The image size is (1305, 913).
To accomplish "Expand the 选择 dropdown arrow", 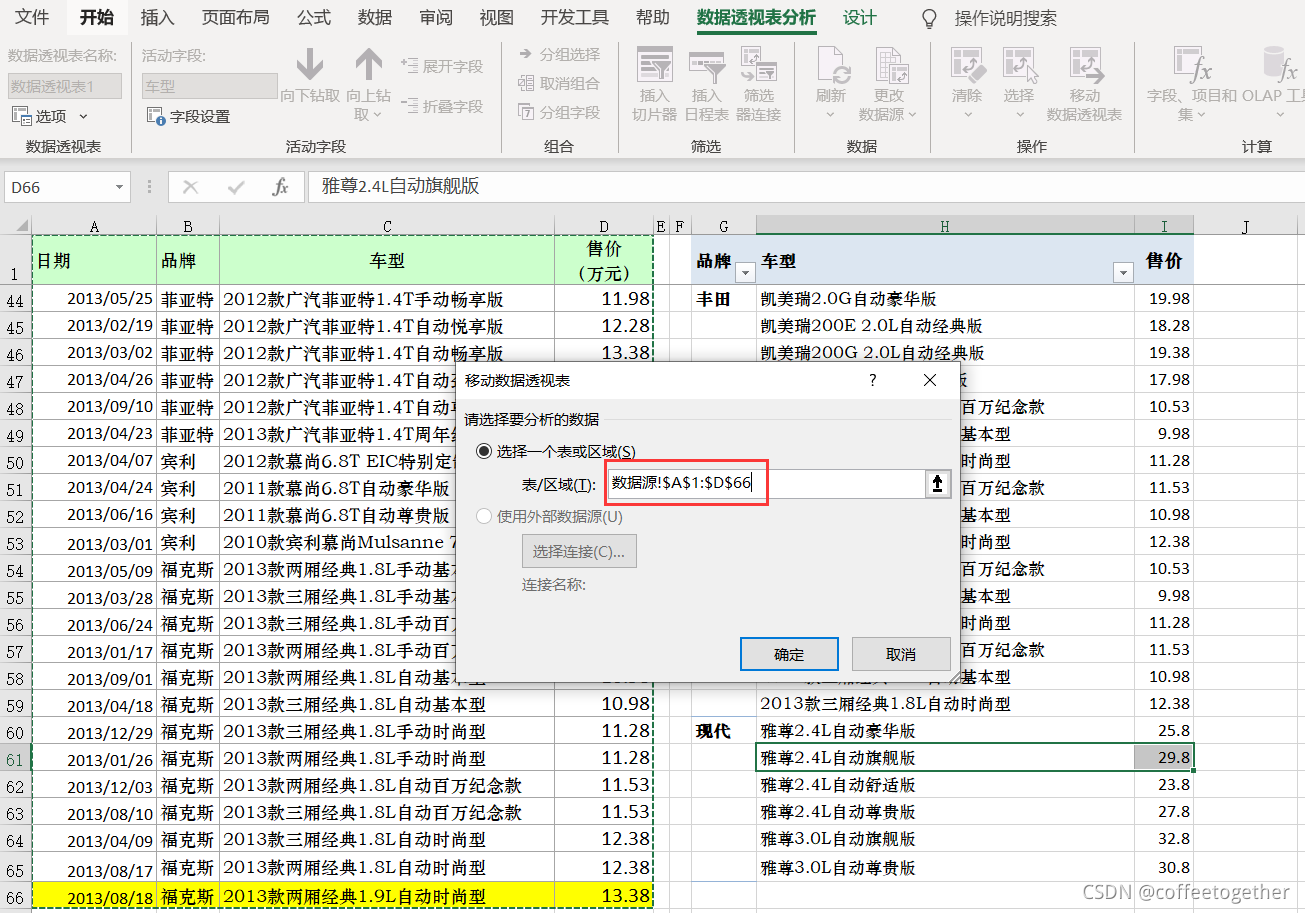I will [x=1019, y=114].
